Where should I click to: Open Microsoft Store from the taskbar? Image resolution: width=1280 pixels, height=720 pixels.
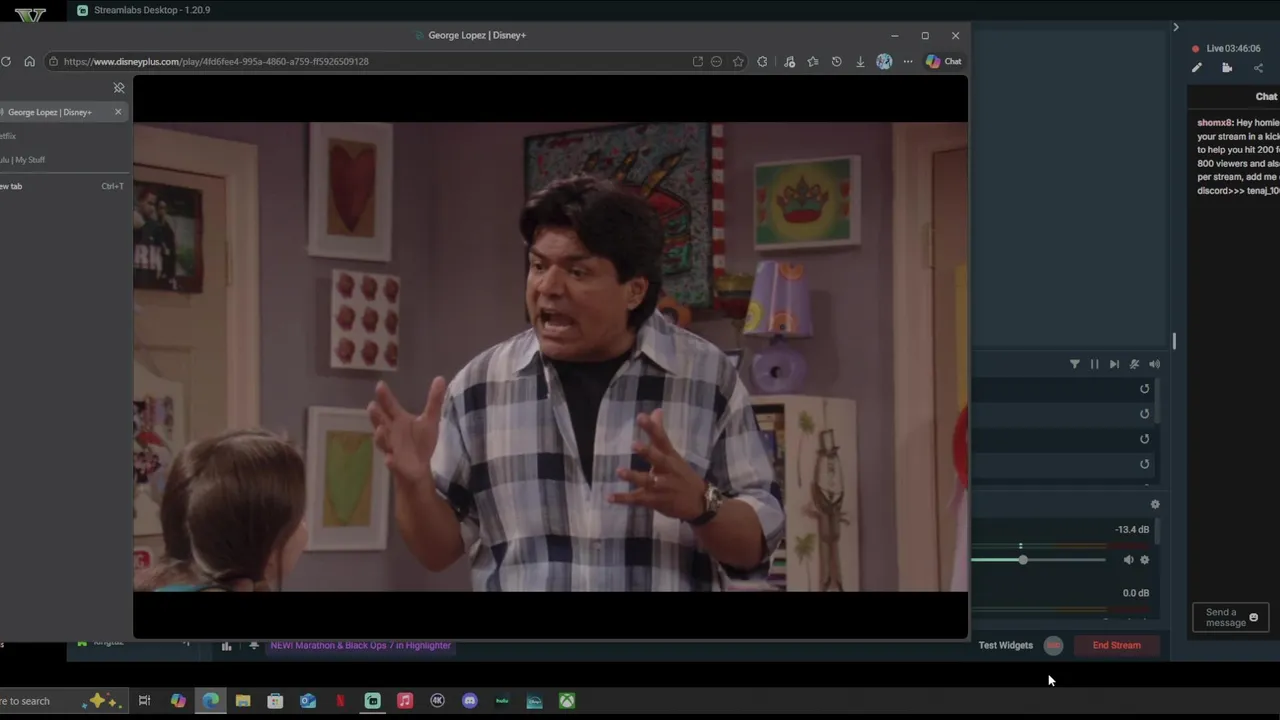[x=275, y=701]
